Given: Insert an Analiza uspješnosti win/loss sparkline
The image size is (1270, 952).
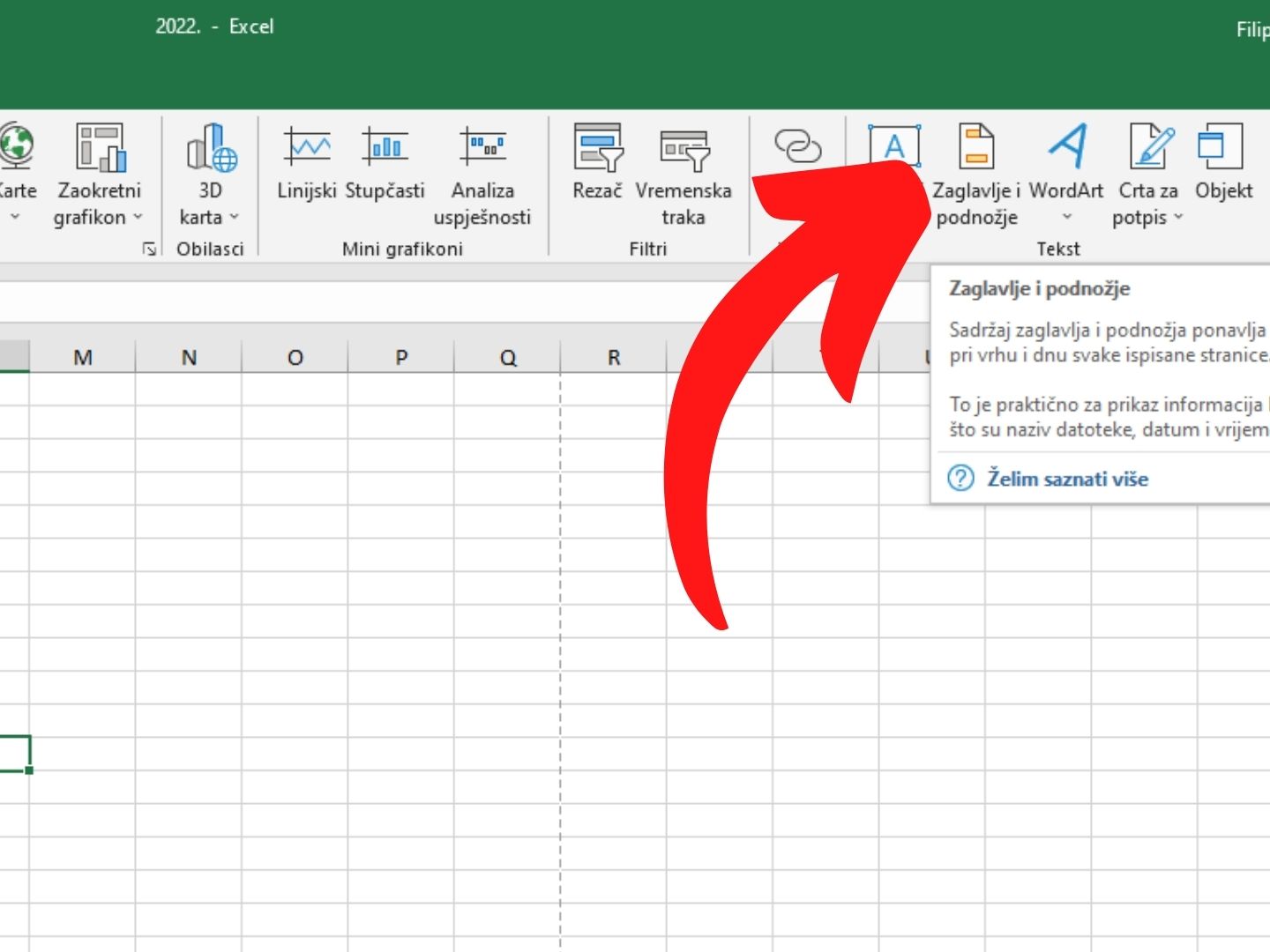Looking at the screenshot, I should tap(482, 175).
